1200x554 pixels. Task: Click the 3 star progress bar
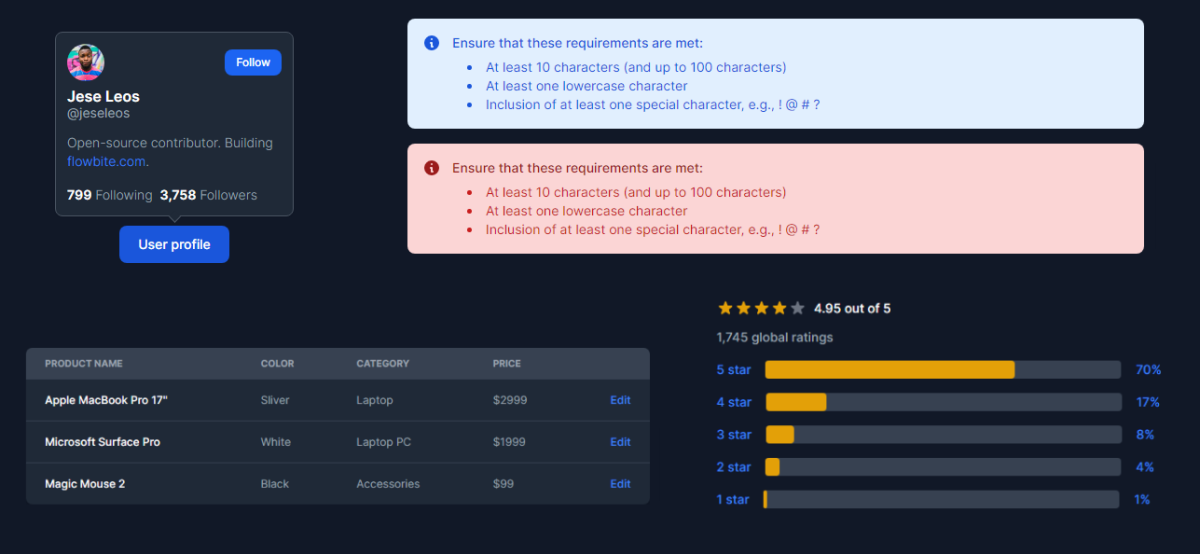[943, 435]
